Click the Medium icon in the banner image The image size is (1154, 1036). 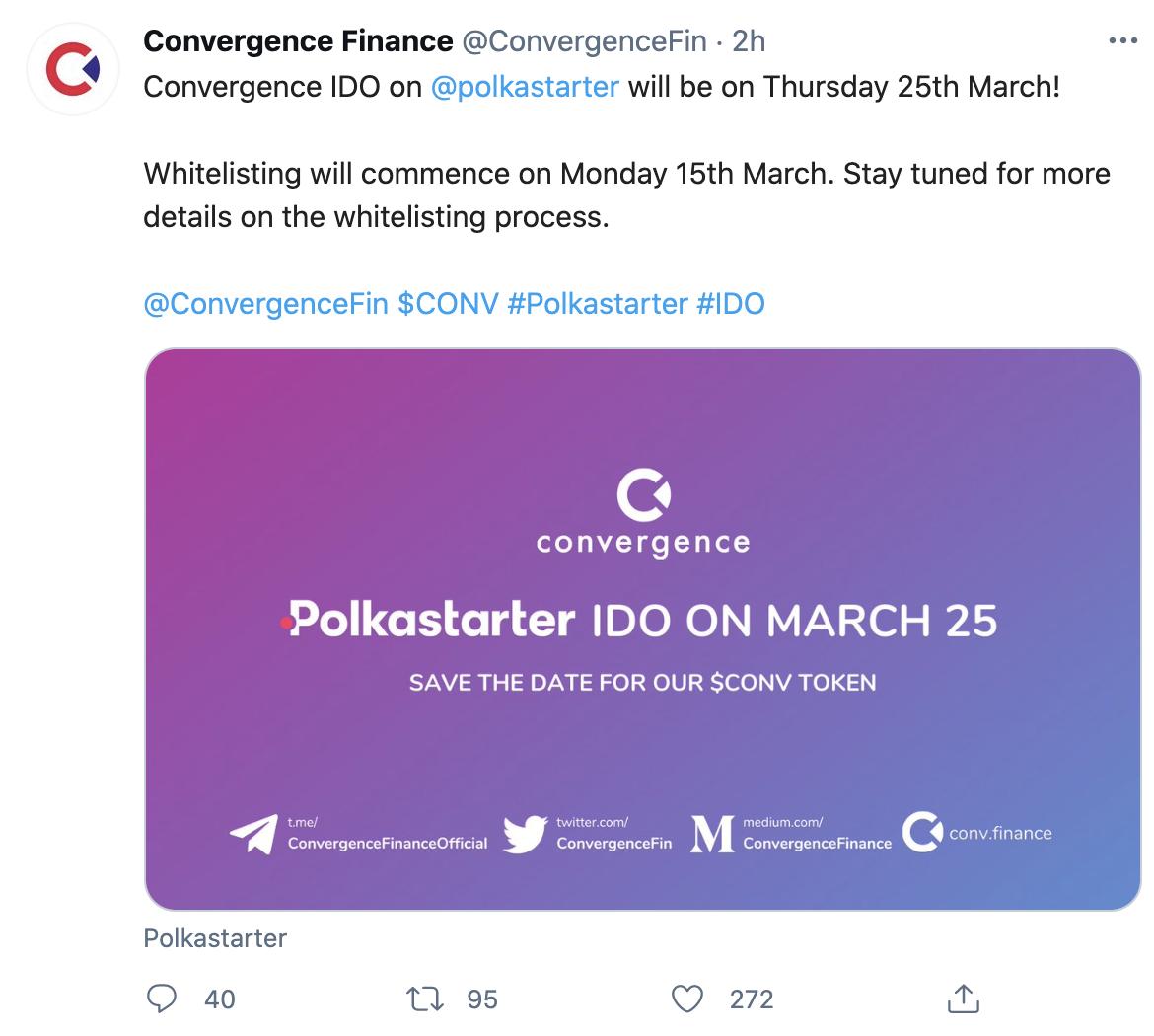712,832
